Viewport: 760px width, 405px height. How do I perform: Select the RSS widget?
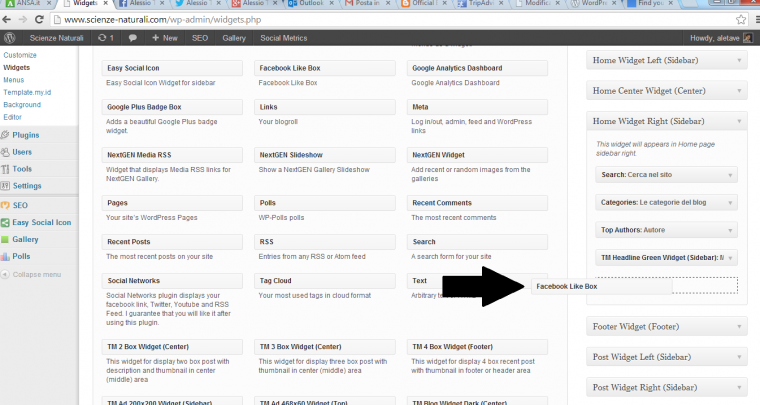point(325,242)
